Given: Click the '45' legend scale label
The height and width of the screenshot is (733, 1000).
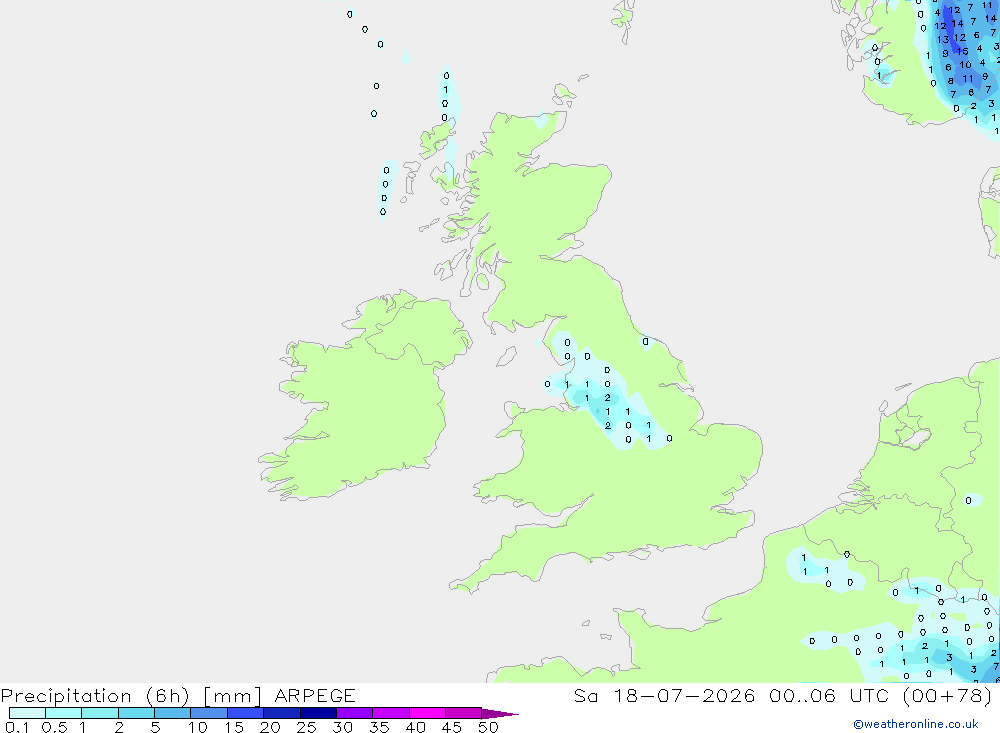Looking at the screenshot, I should click(x=452, y=727).
